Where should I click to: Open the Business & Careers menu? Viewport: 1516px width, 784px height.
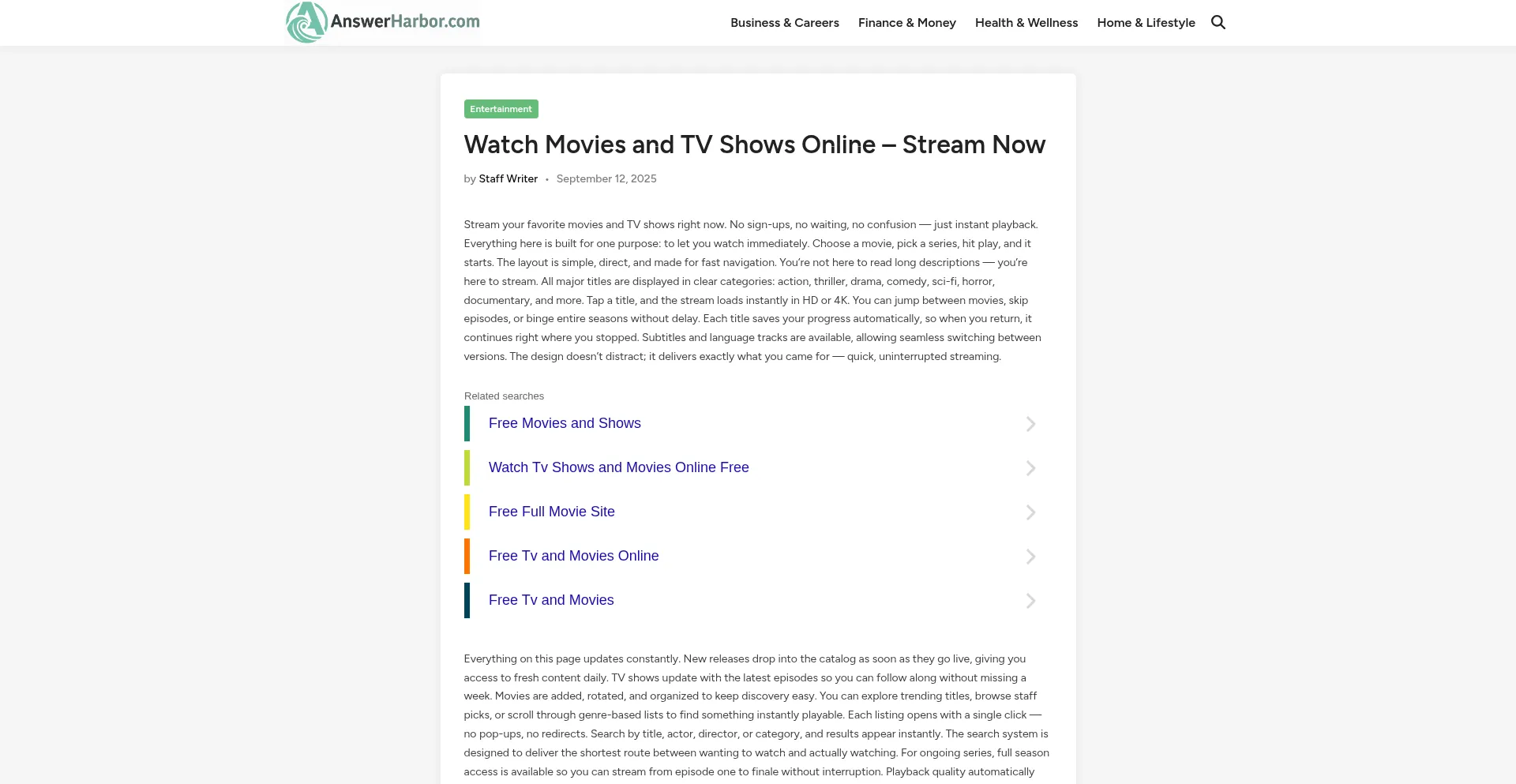[784, 23]
